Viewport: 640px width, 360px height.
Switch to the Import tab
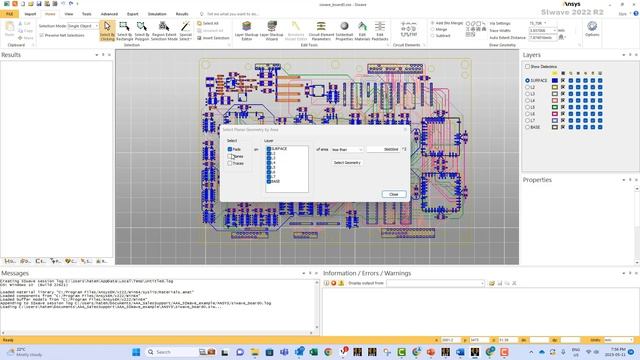pos(30,14)
